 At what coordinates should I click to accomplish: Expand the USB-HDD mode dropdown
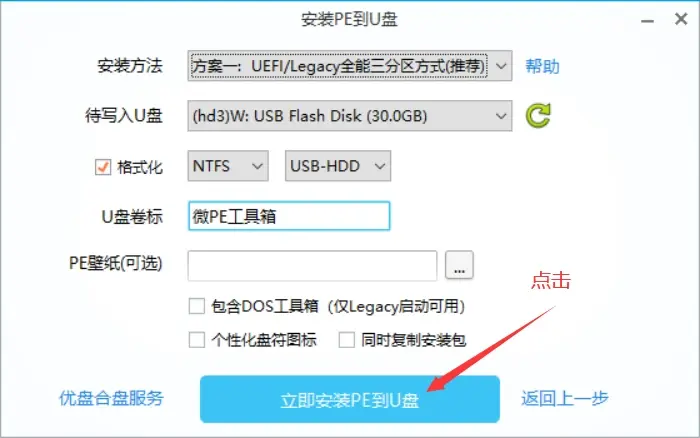click(338, 166)
